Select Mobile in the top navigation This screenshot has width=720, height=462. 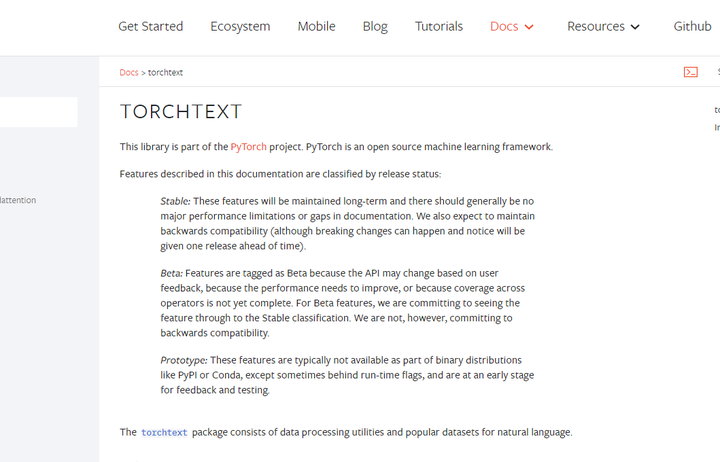(x=316, y=26)
